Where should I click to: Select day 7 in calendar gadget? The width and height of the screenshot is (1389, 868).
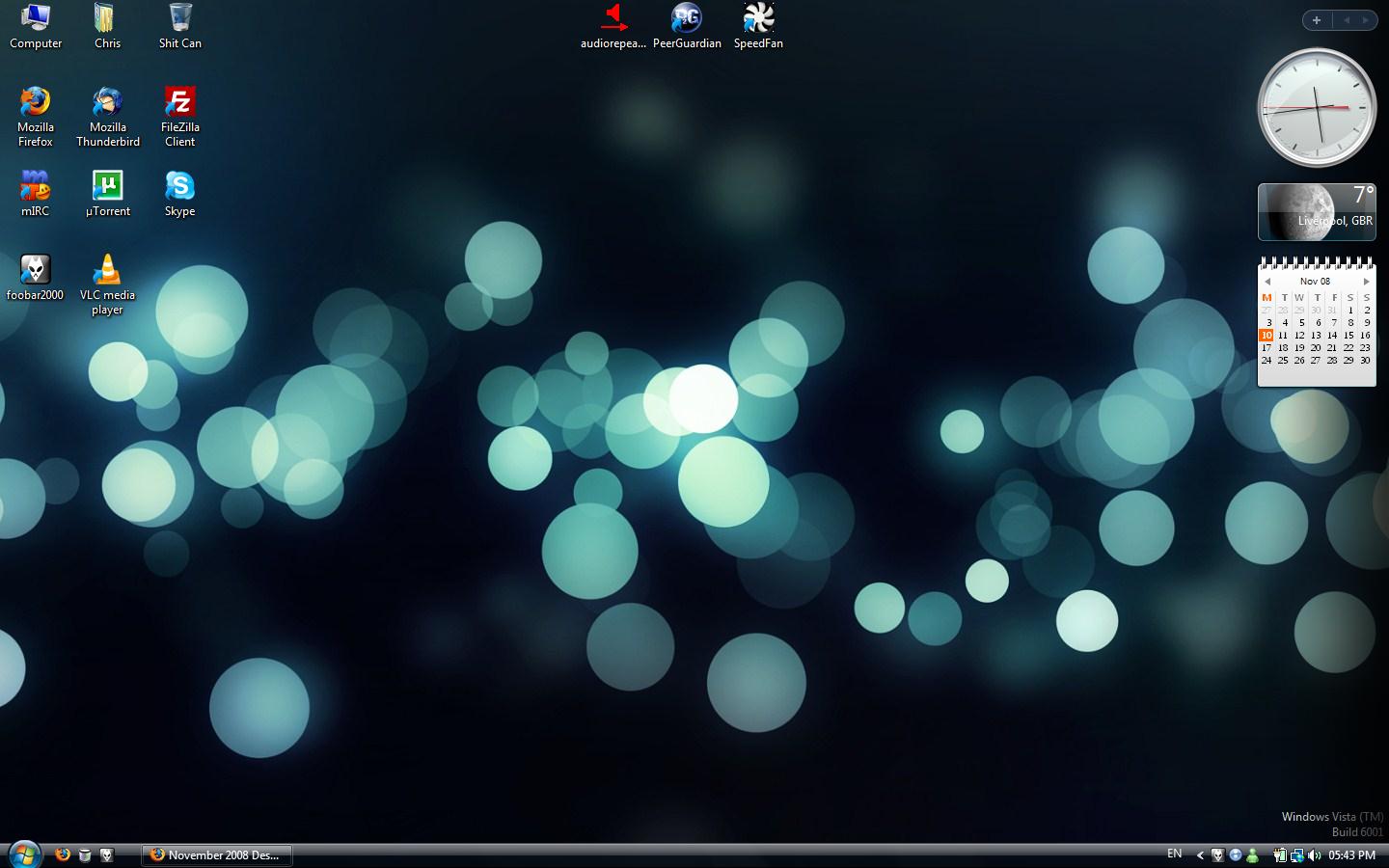pos(1334,323)
